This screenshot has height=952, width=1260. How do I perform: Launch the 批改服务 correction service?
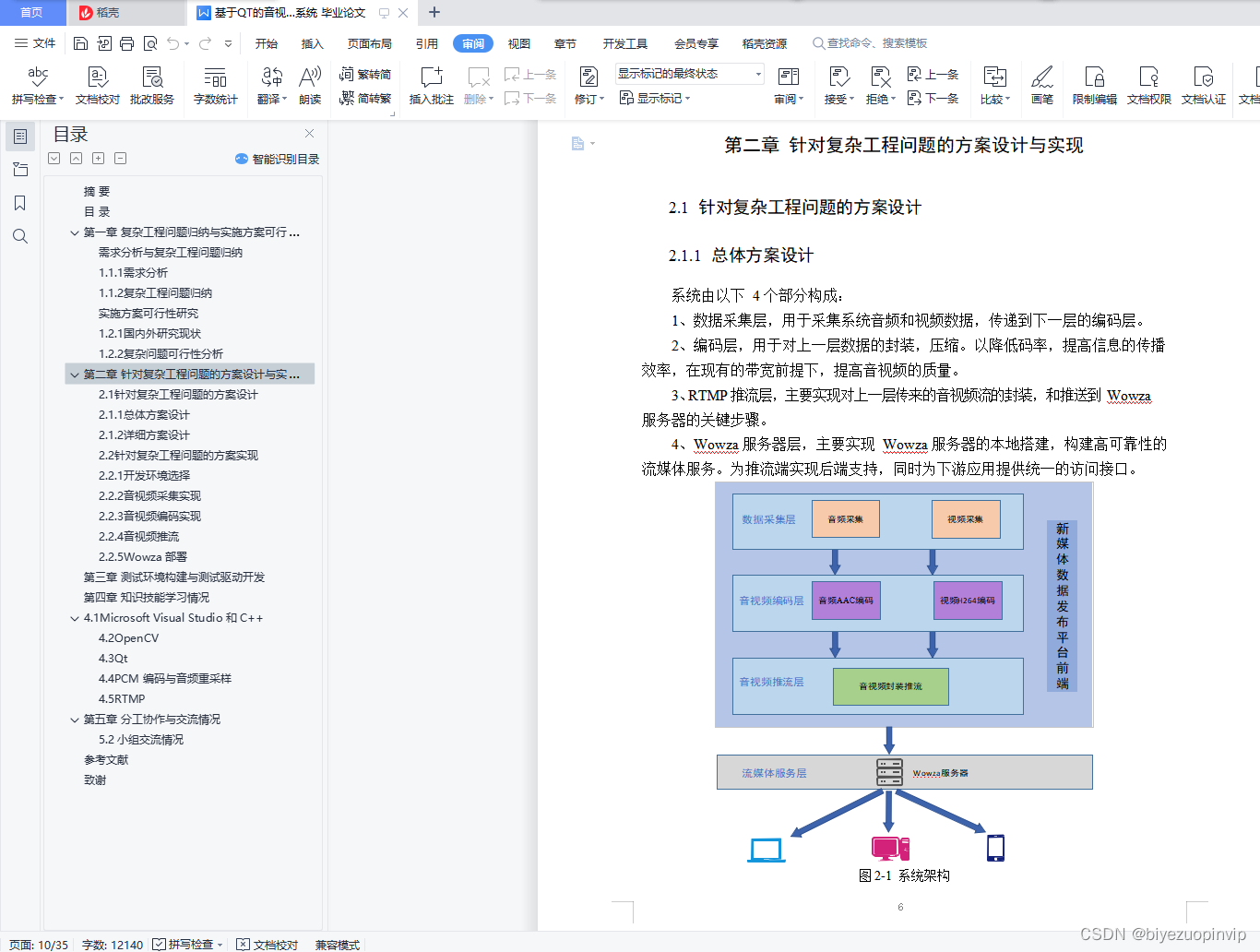[x=151, y=84]
